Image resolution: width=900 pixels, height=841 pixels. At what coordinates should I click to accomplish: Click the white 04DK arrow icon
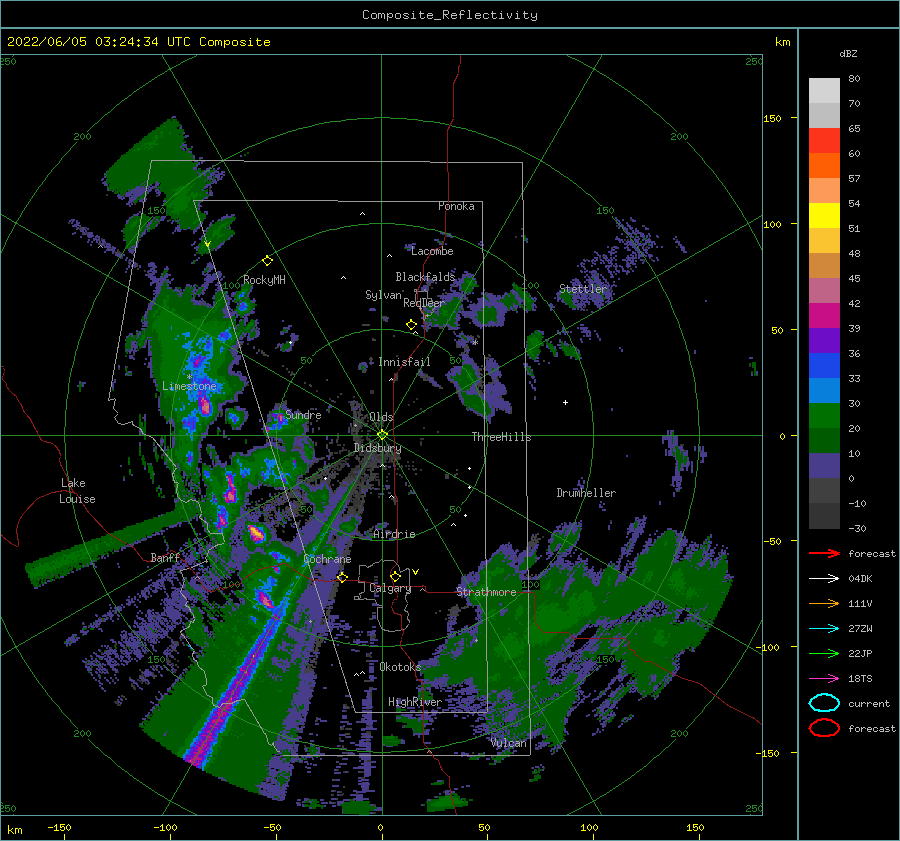(x=824, y=578)
